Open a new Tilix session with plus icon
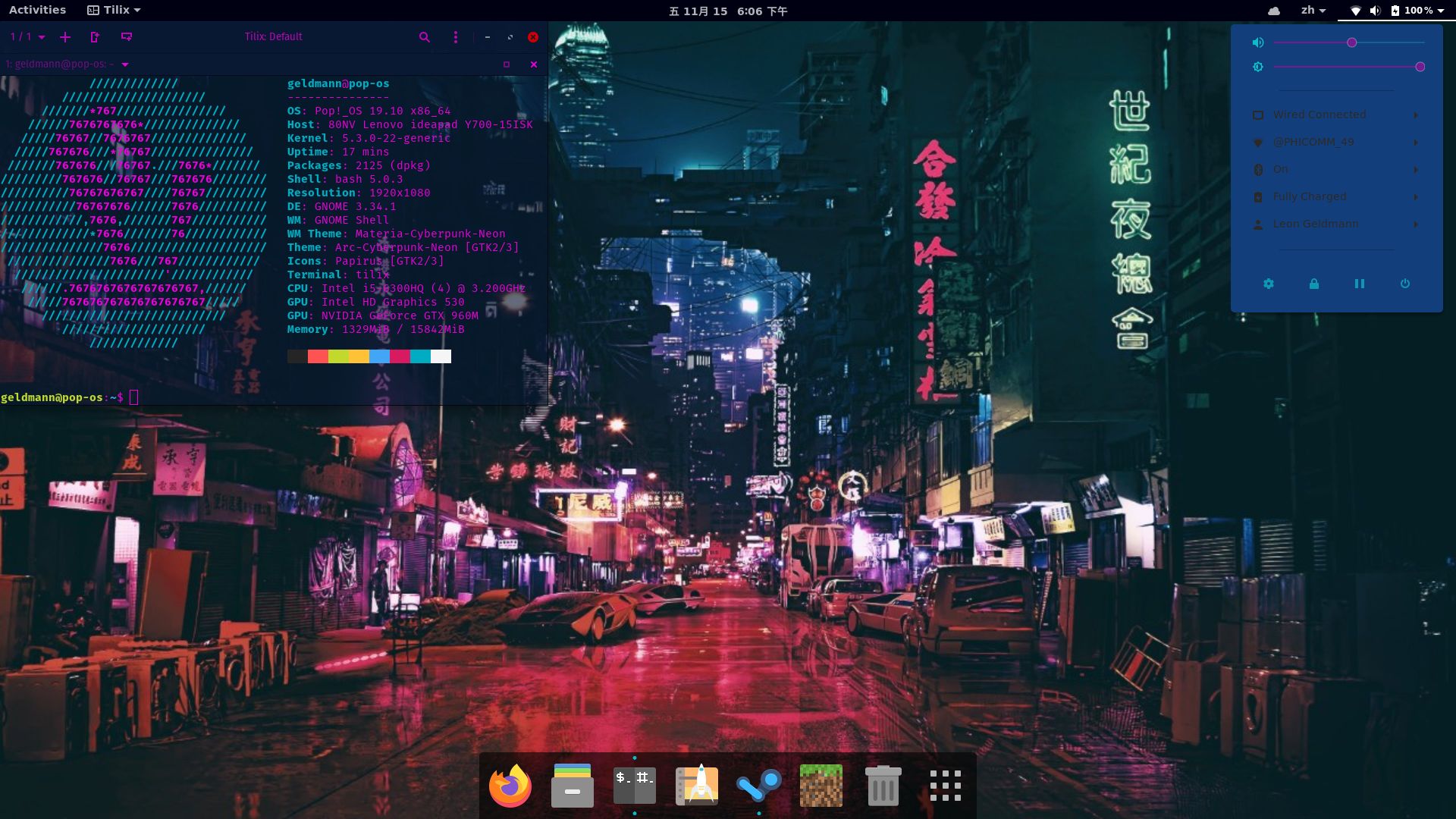Image resolution: width=1456 pixels, height=819 pixels. point(65,36)
